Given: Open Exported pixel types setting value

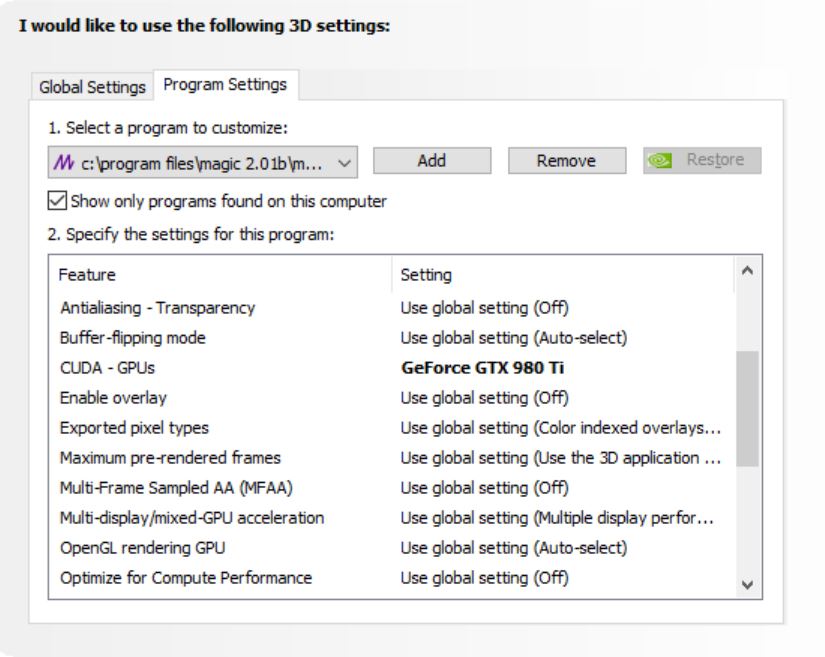Looking at the screenshot, I should point(561,428).
